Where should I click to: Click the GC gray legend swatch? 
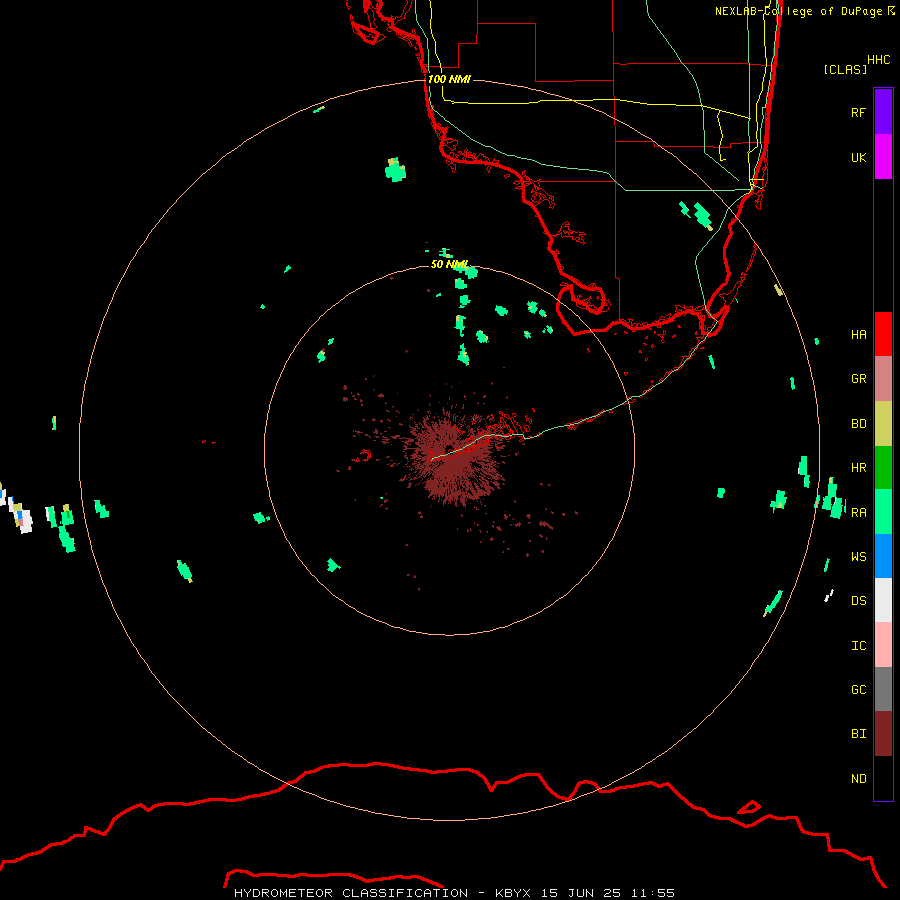pyautogui.click(x=883, y=689)
